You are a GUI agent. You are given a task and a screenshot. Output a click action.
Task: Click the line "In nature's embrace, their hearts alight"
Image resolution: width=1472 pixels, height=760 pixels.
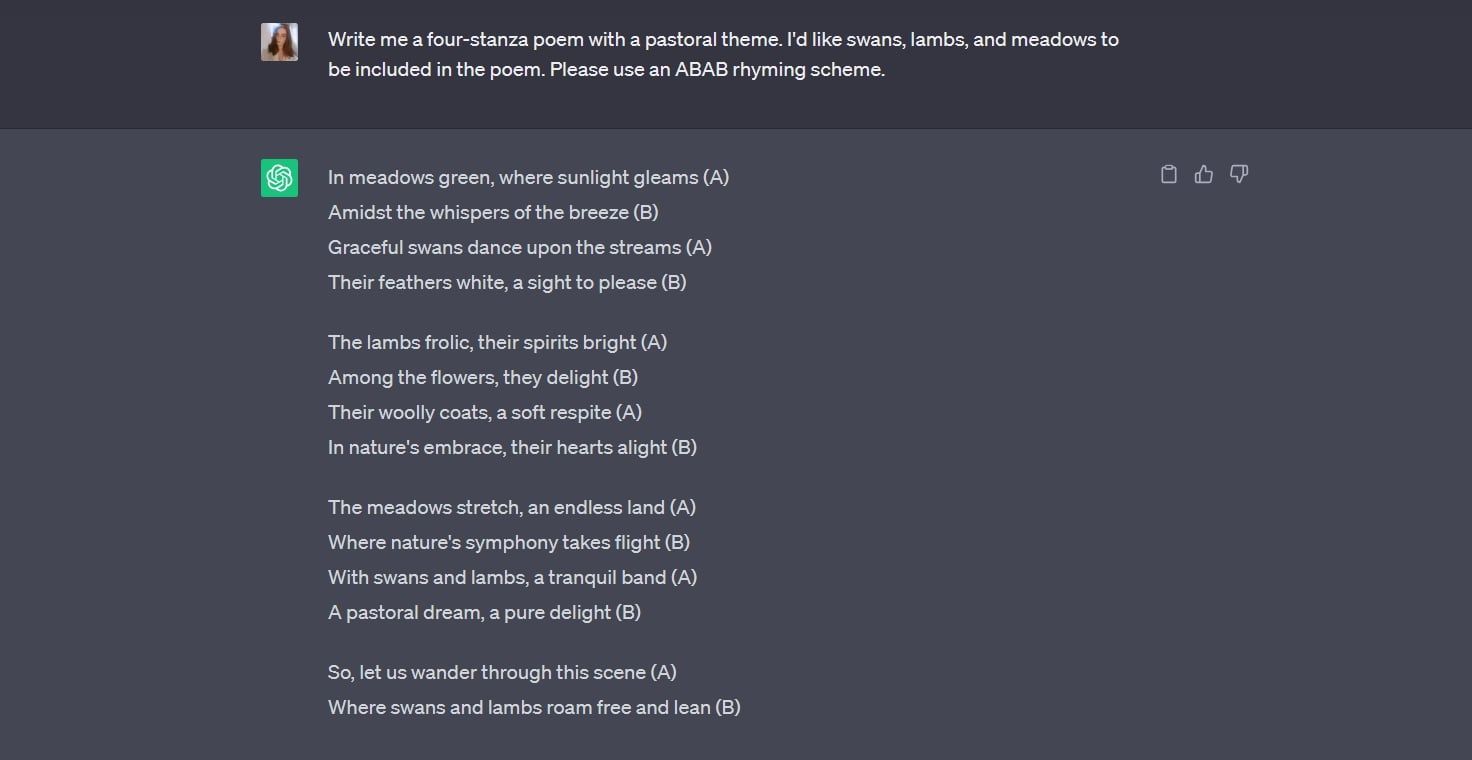click(x=512, y=448)
